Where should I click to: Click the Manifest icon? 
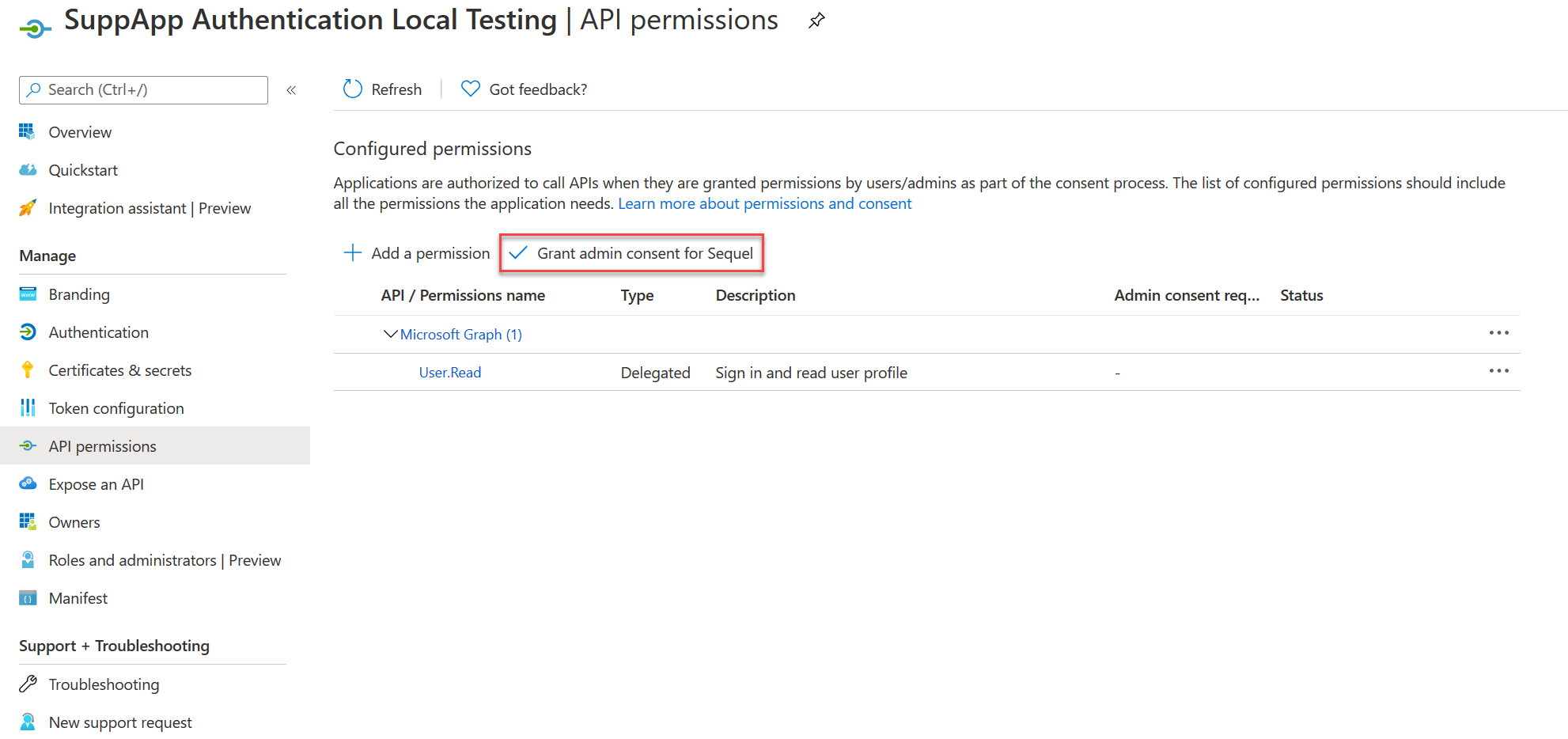(x=28, y=598)
